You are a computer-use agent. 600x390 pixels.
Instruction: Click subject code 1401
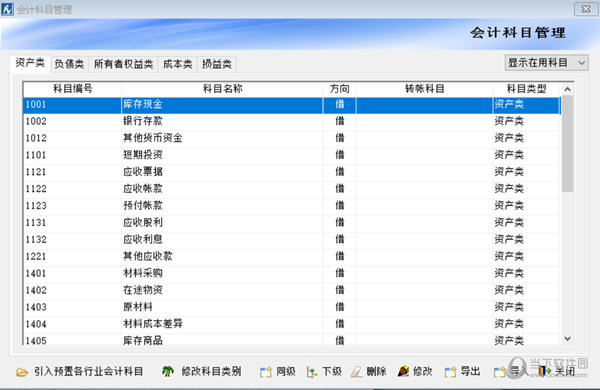click(x=36, y=273)
